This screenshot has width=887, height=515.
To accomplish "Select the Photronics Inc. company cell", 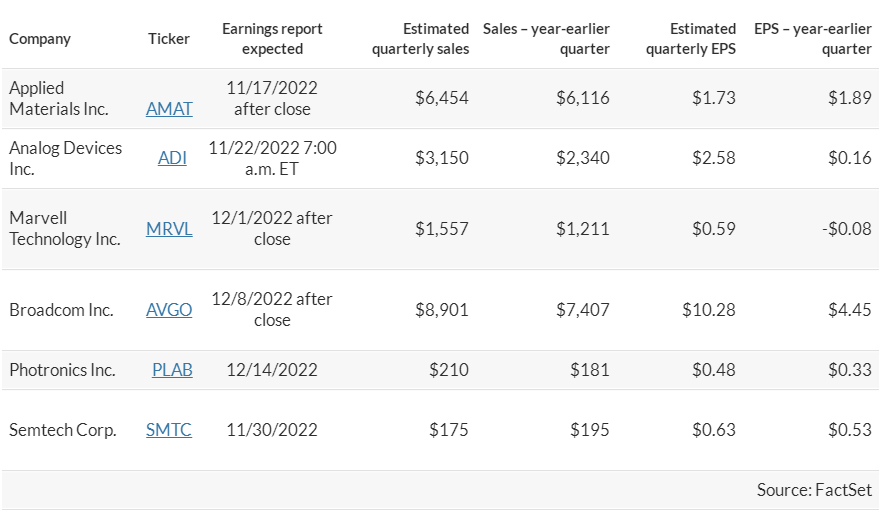I will tap(62, 370).
